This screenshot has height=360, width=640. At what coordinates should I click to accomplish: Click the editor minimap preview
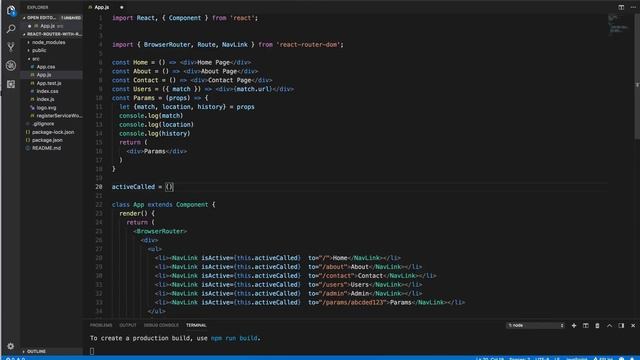point(618,25)
